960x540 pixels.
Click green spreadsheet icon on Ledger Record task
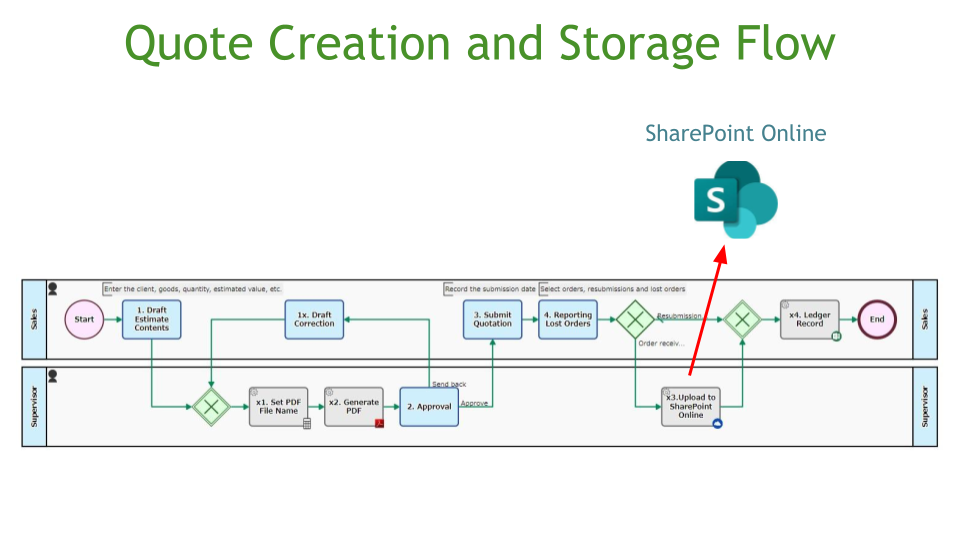[836, 336]
